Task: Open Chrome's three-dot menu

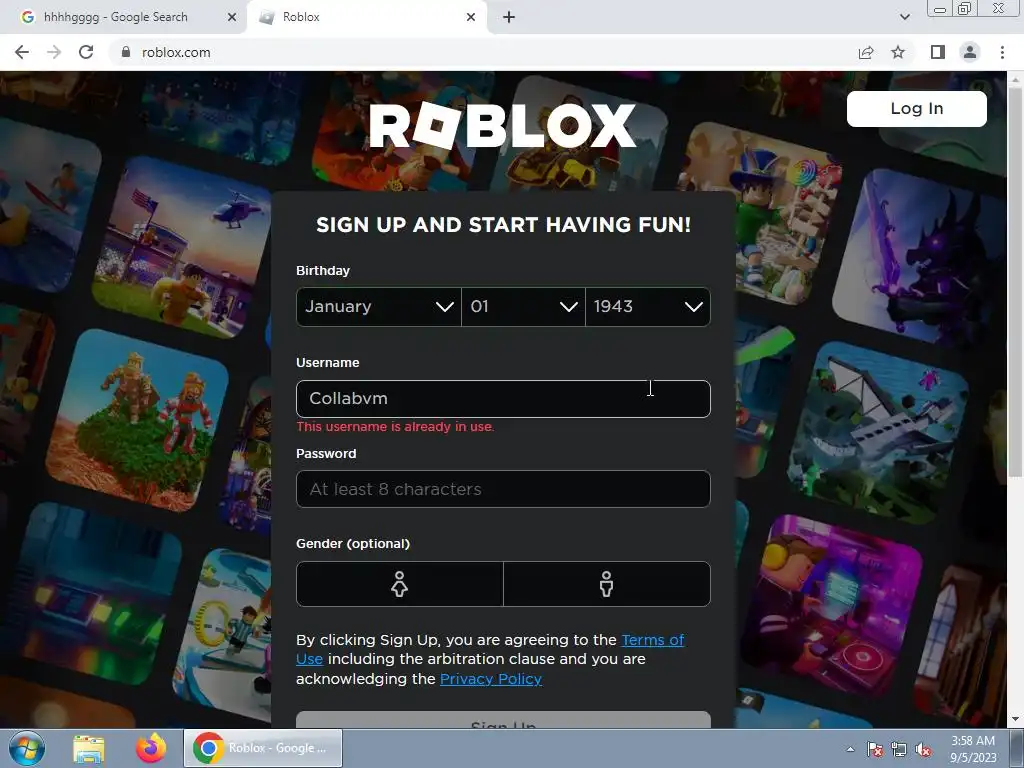Action: pos(1002,52)
